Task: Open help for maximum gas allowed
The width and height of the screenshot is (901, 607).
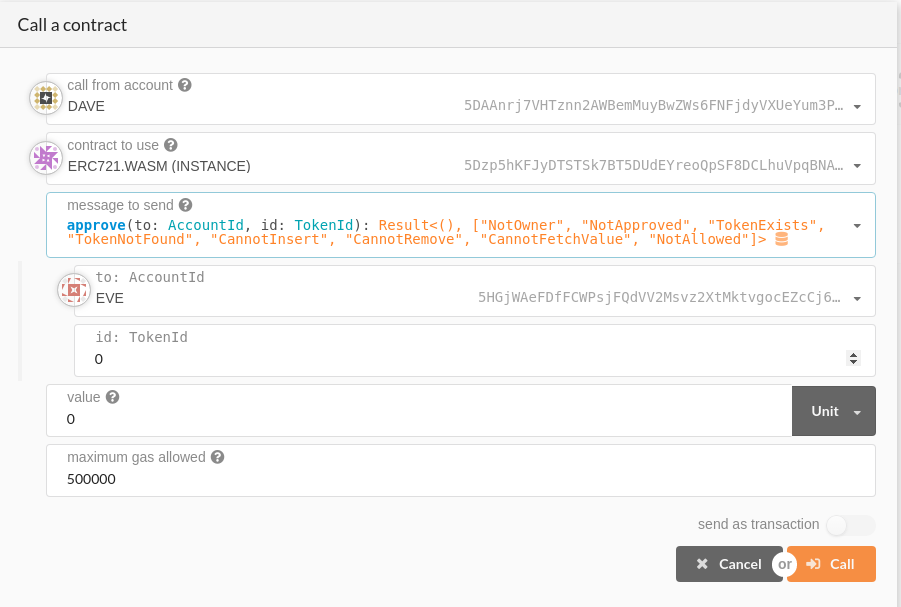Action: pos(217,457)
